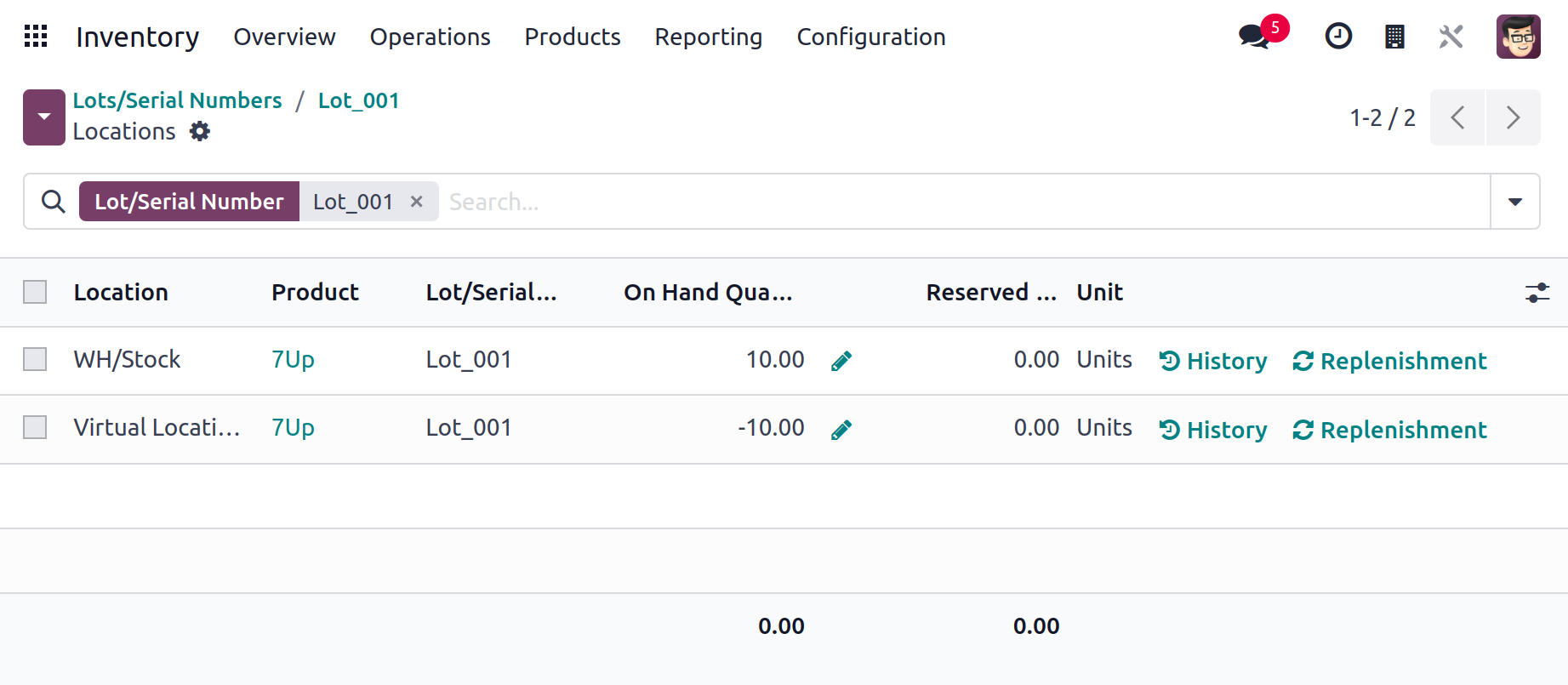Click Units cell in WH/Stock row
The image size is (1568, 685).
(1104, 359)
